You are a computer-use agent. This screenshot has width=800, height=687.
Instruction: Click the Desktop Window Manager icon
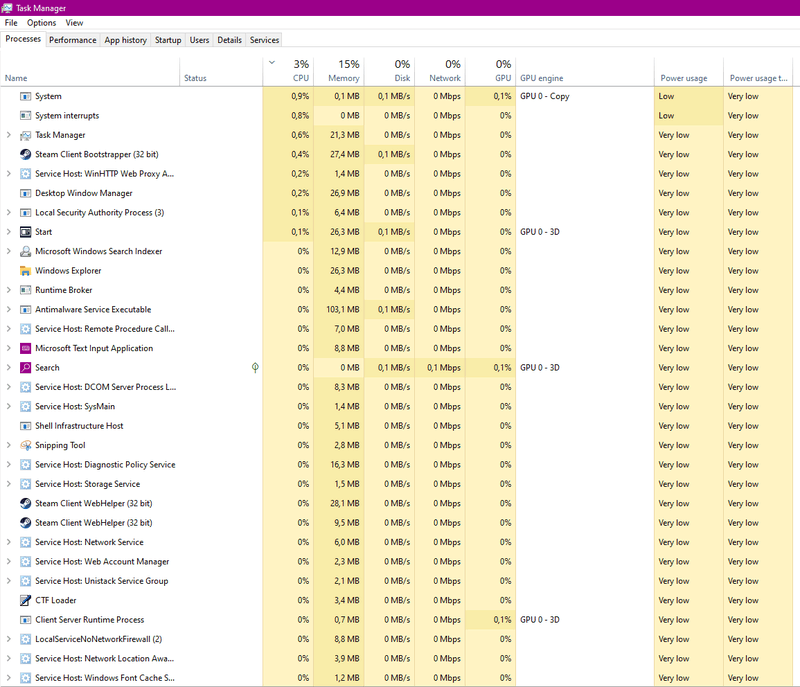click(26, 193)
